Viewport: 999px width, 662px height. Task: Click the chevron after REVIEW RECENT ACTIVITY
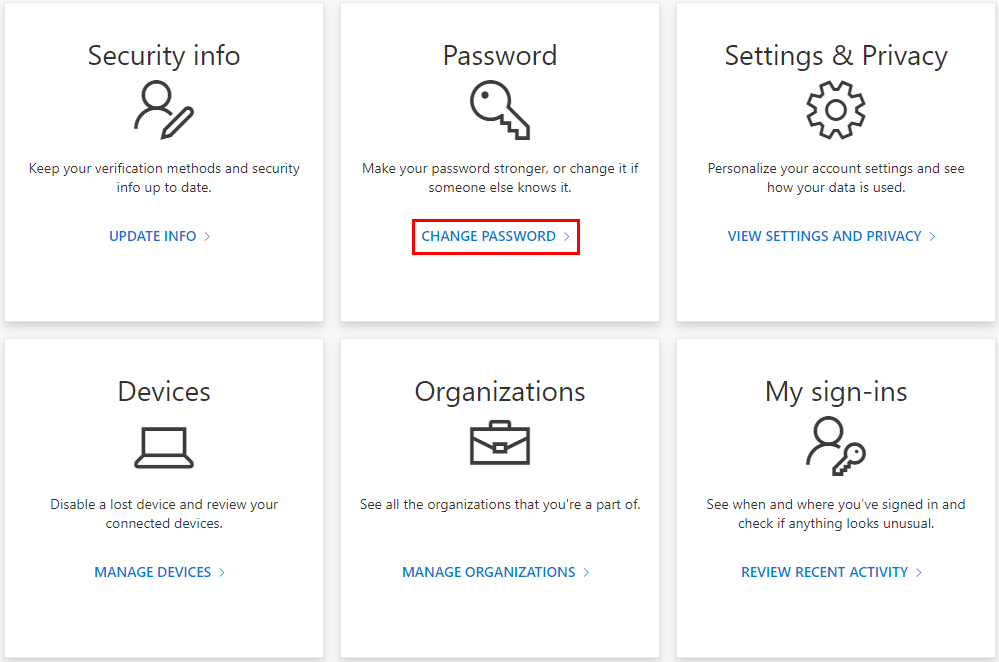tap(918, 572)
